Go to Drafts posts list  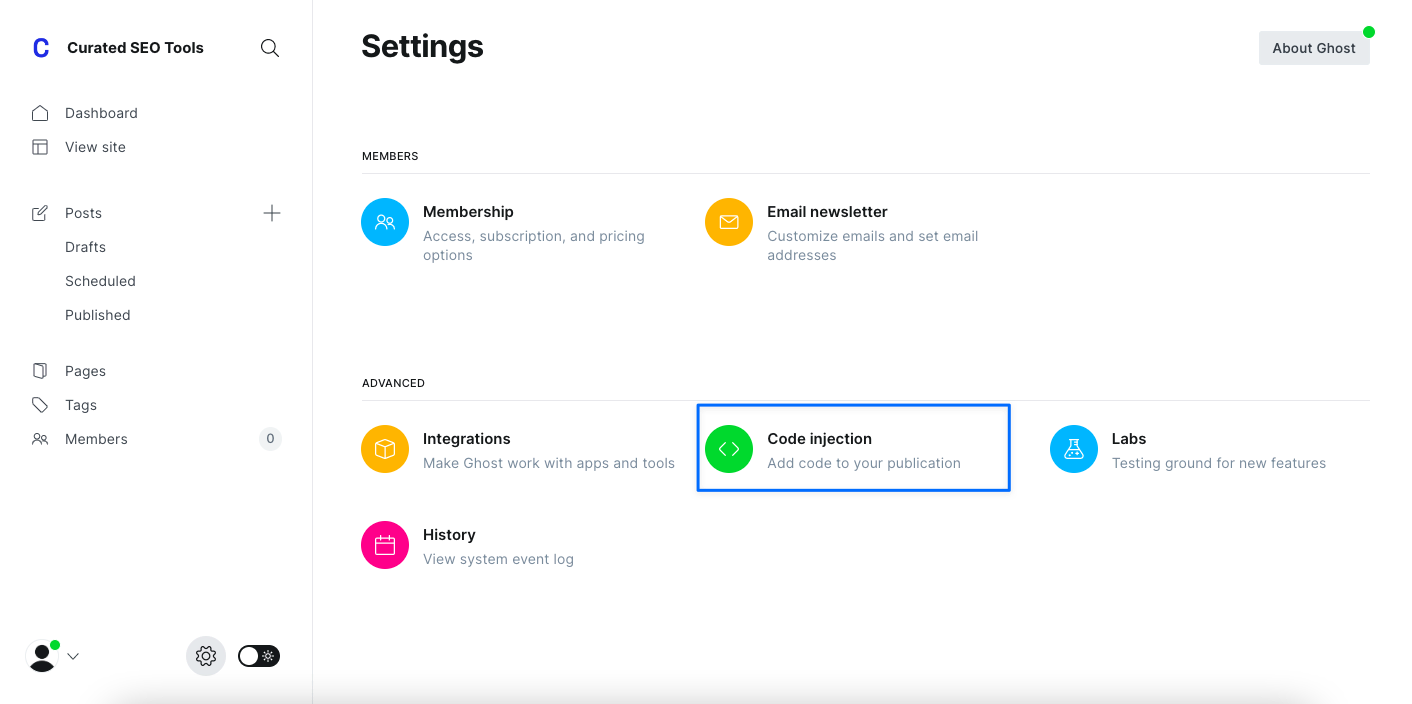click(85, 247)
